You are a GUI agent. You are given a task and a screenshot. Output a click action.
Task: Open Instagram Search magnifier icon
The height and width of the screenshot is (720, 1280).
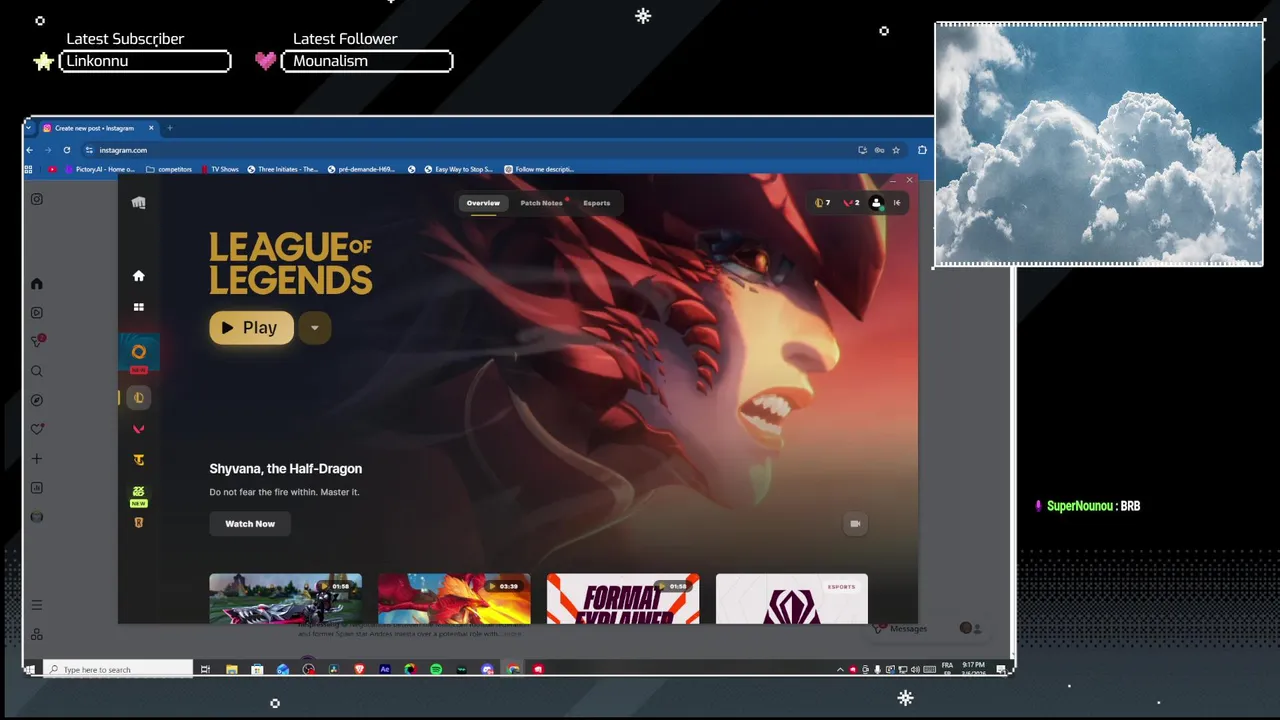pyautogui.click(x=37, y=371)
